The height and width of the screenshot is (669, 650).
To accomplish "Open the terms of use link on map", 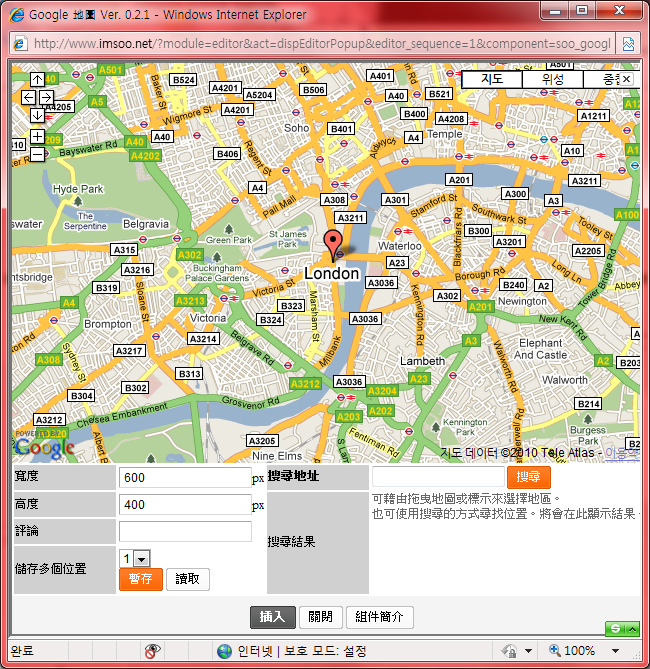I will [x=622, y=453].
